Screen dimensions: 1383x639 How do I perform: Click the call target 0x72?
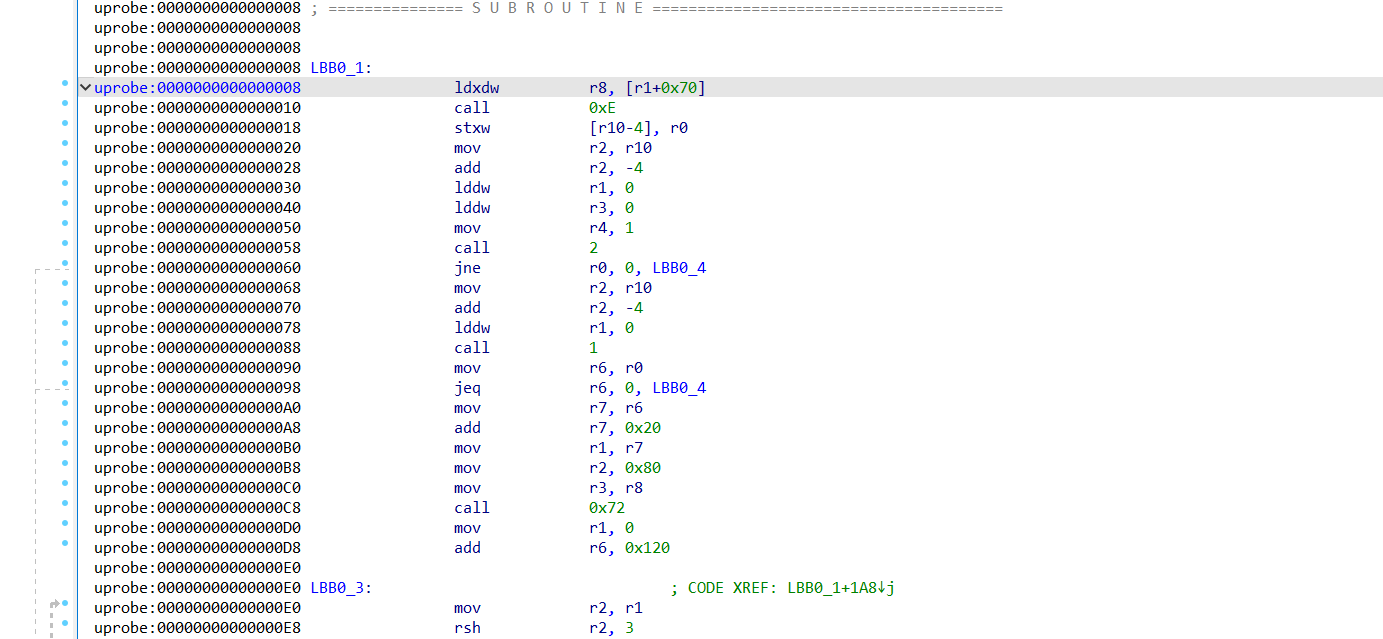607,508
